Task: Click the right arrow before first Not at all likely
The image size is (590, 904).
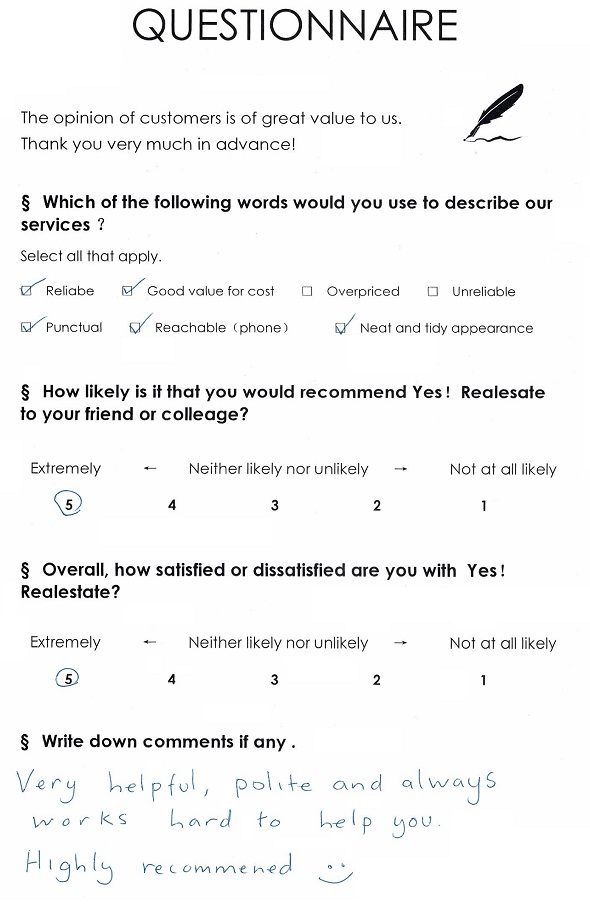Action: [401, 469]
